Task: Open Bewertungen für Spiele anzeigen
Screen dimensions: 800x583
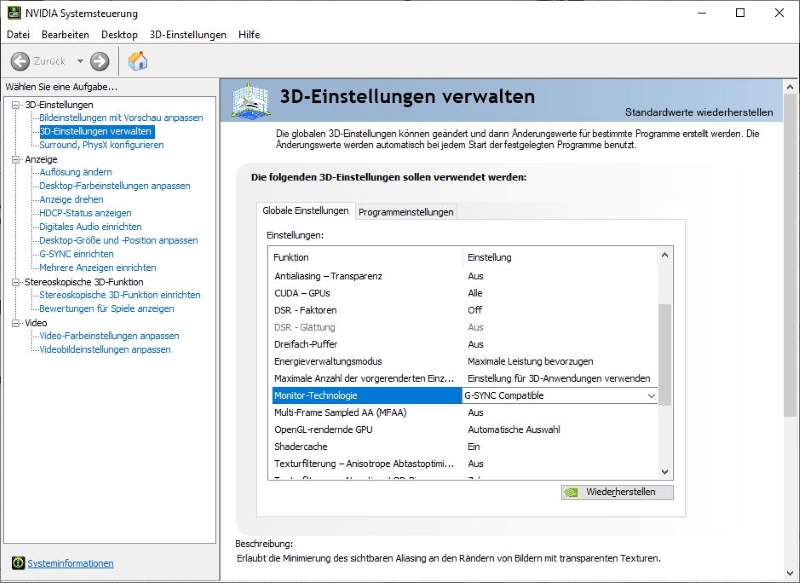Action: pos(107,309)
